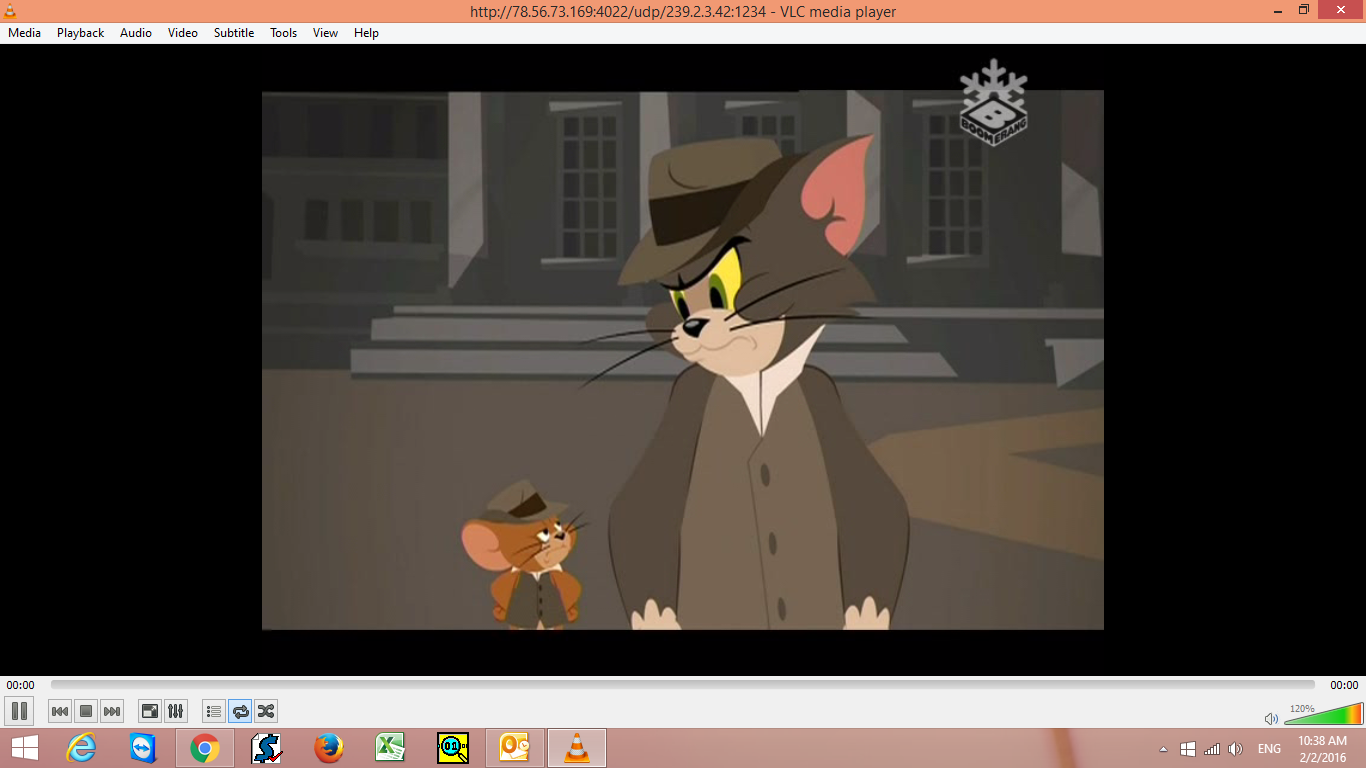
Task: Open the Tools menu
Action: (284, 33)
